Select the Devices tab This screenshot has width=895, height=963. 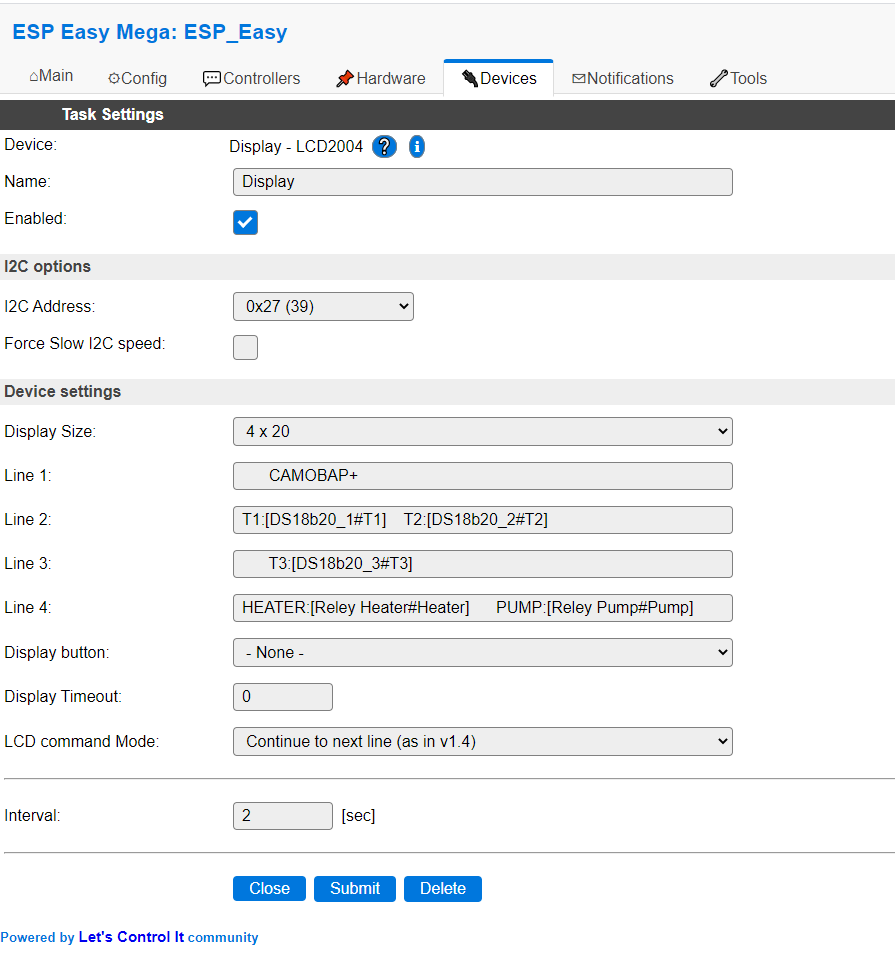click(499, 79)
